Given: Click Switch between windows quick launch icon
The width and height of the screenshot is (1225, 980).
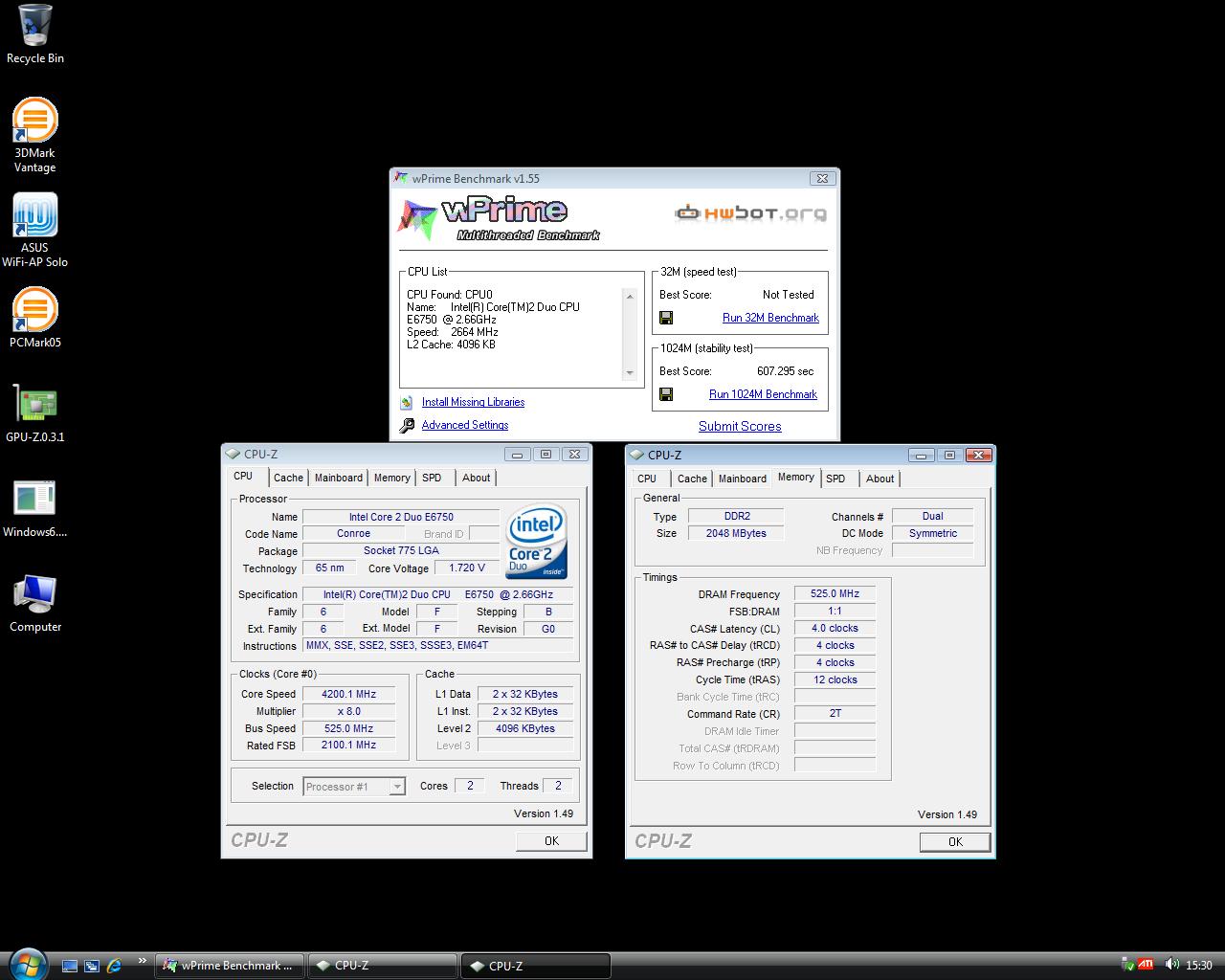Looking at the screenshot, I should click(x=92, y=966).
